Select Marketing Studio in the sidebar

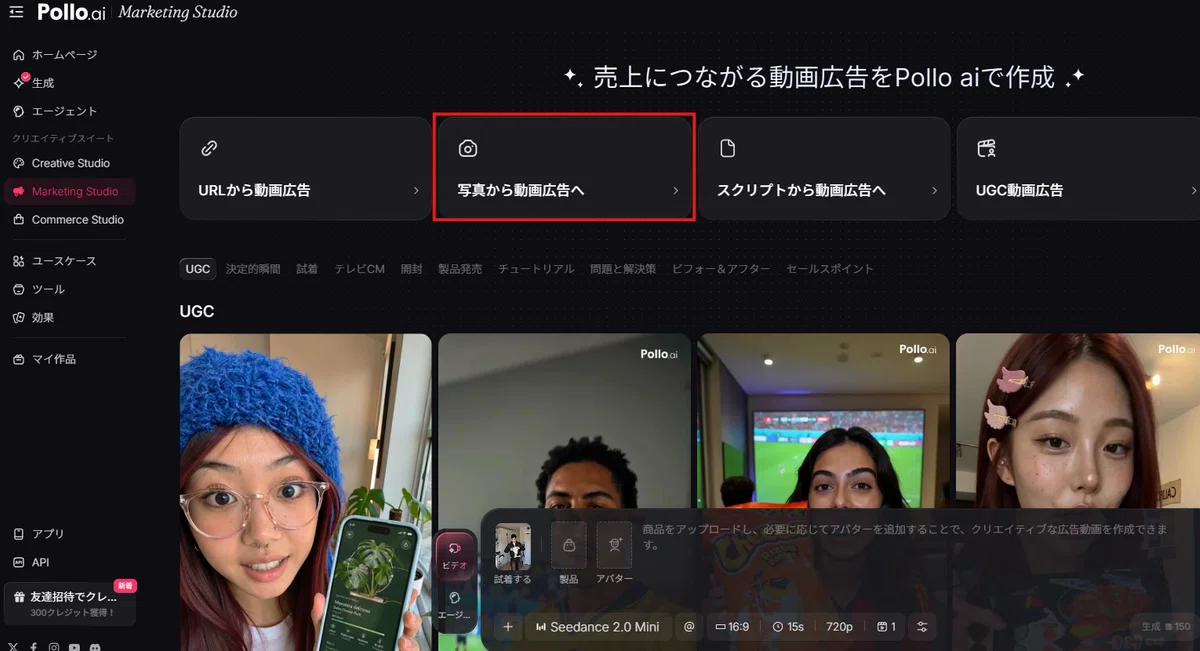pos(68,191)
